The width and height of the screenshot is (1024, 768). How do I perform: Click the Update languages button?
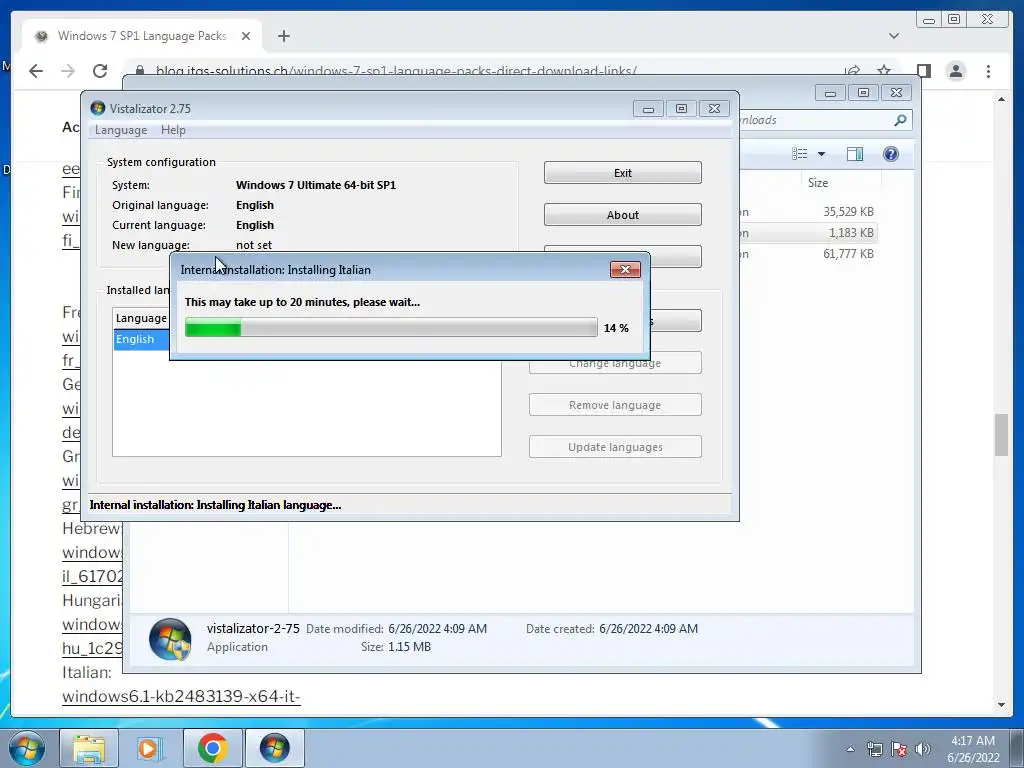[x=615, y=447]
